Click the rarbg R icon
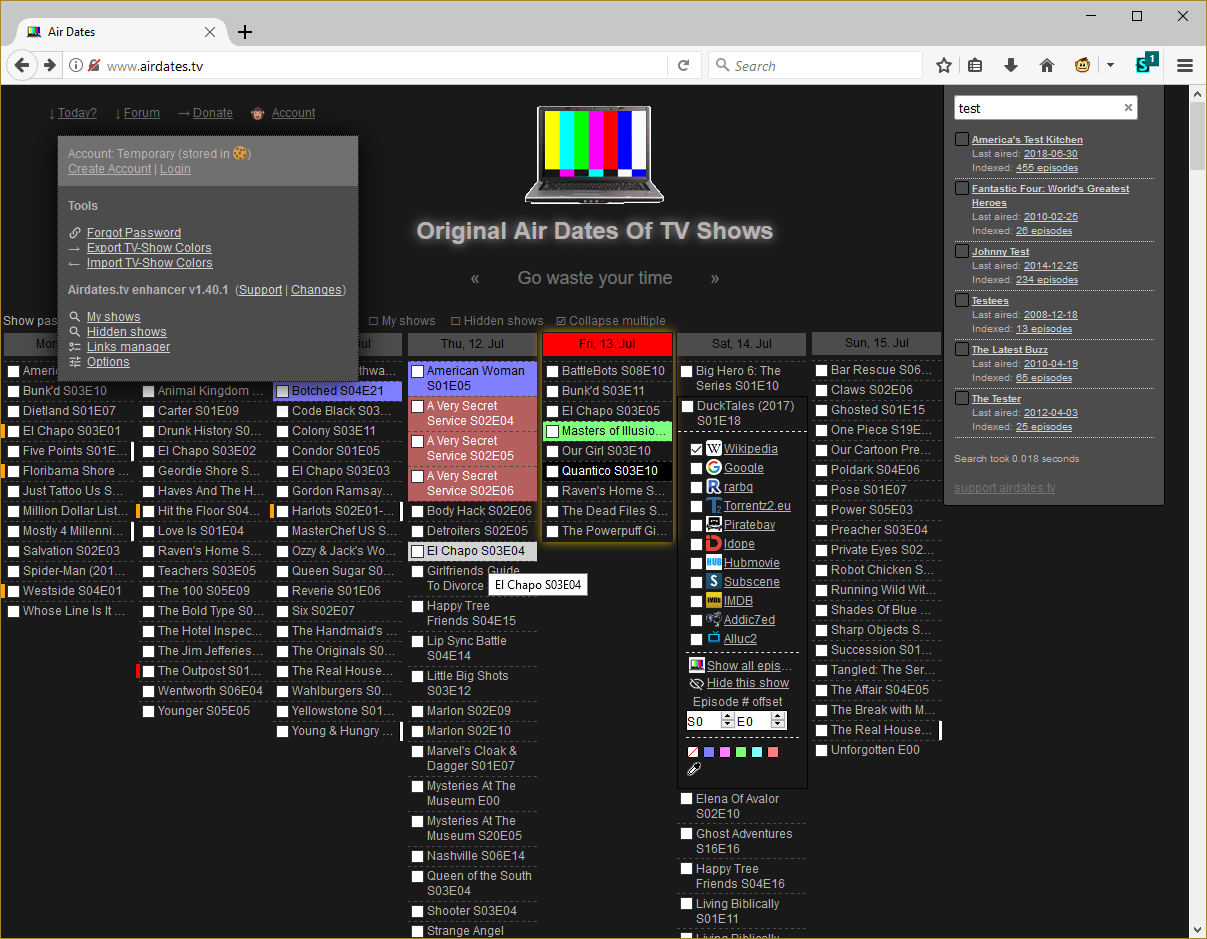1207x939 pixels. 714,487
